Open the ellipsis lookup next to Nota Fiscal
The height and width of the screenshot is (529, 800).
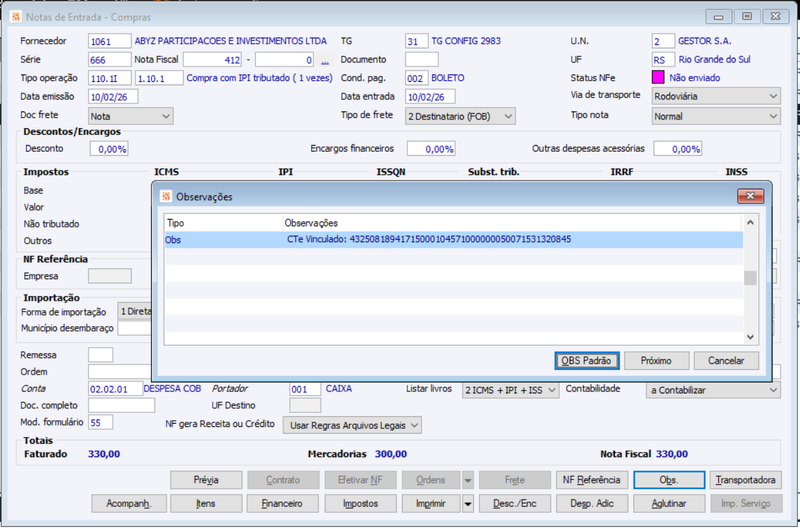(x=324, y=60)
